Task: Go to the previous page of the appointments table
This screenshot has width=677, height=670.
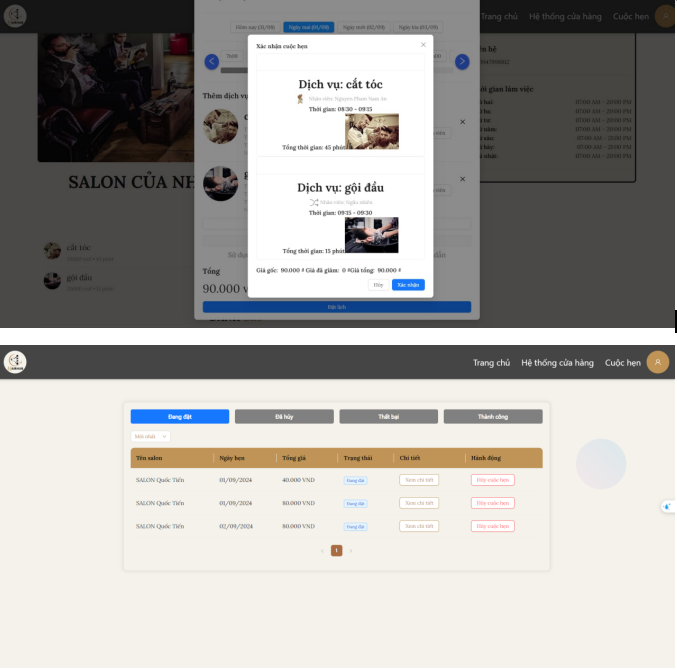Action: [x=322, y=551]
